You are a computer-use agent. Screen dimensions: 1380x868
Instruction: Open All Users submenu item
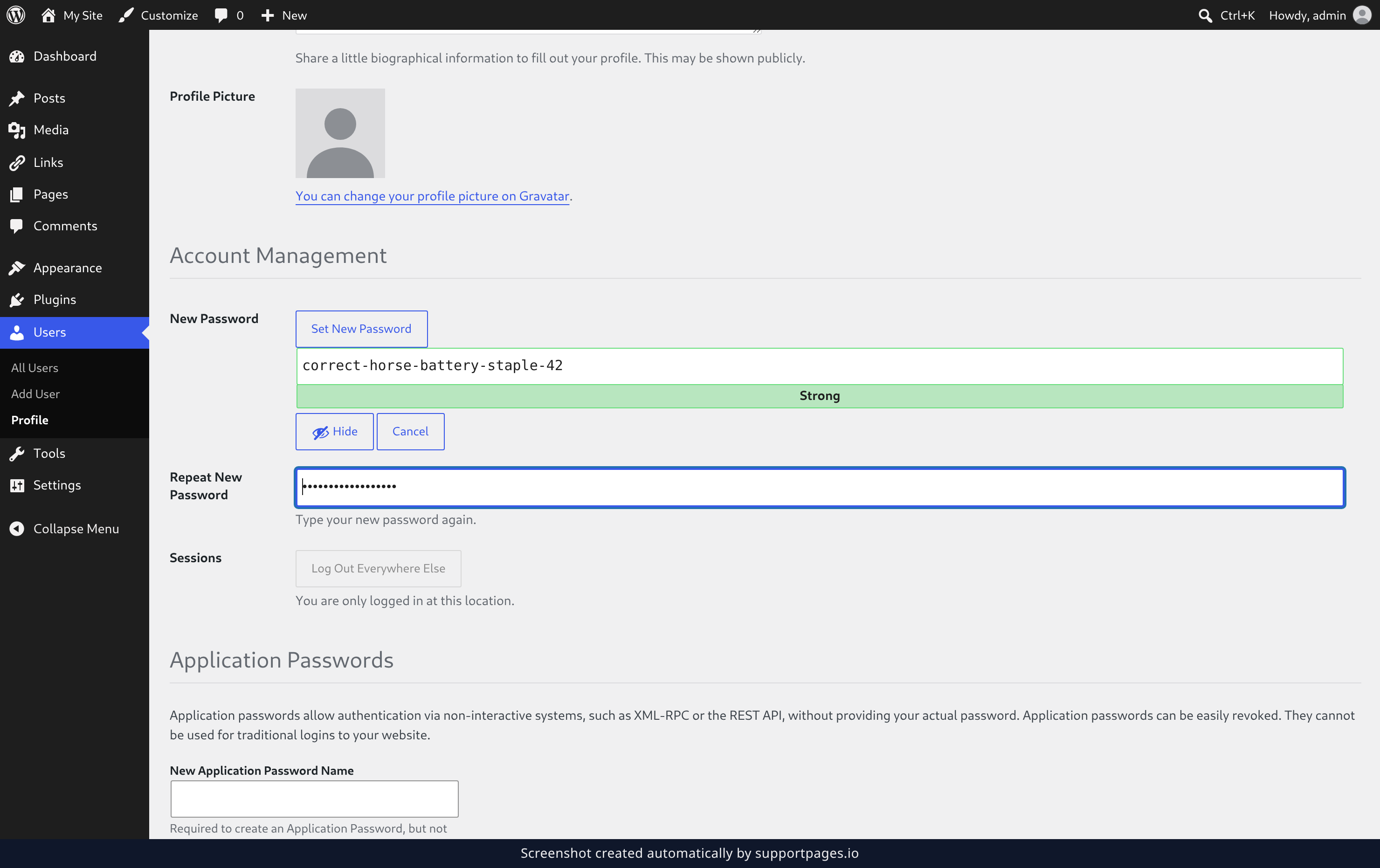(x=34, y=368)
